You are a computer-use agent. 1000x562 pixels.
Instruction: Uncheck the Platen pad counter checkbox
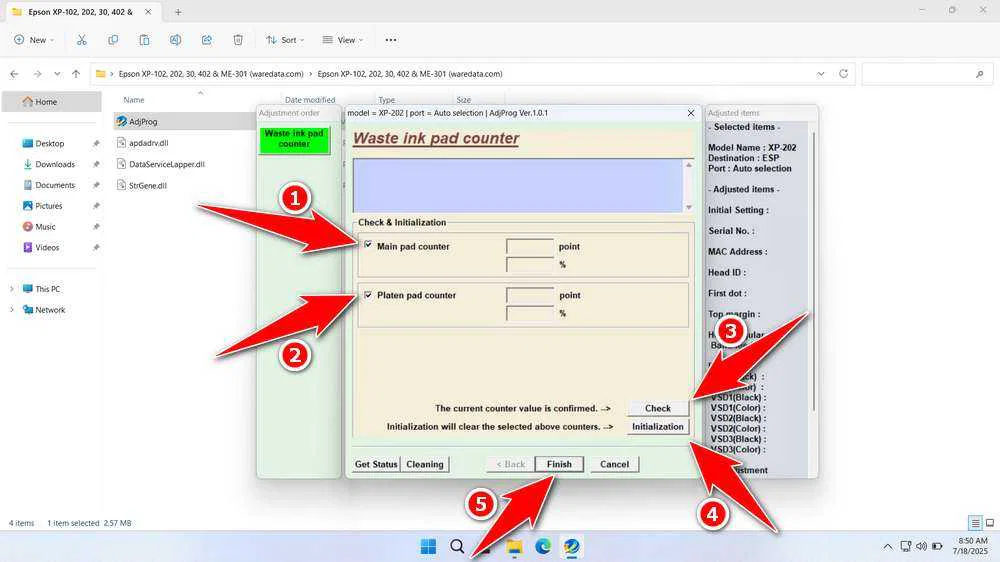click(x=368, y=295)
